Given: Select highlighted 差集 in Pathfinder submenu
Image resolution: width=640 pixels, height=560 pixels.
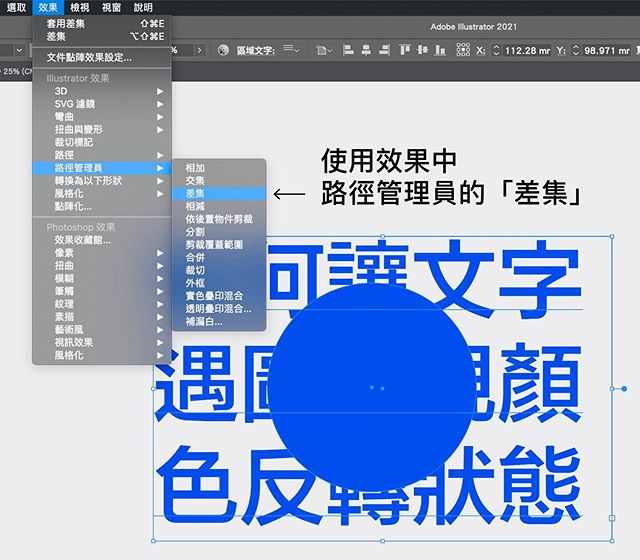Looking at the screenshot, I should click(x=219, y=193).
